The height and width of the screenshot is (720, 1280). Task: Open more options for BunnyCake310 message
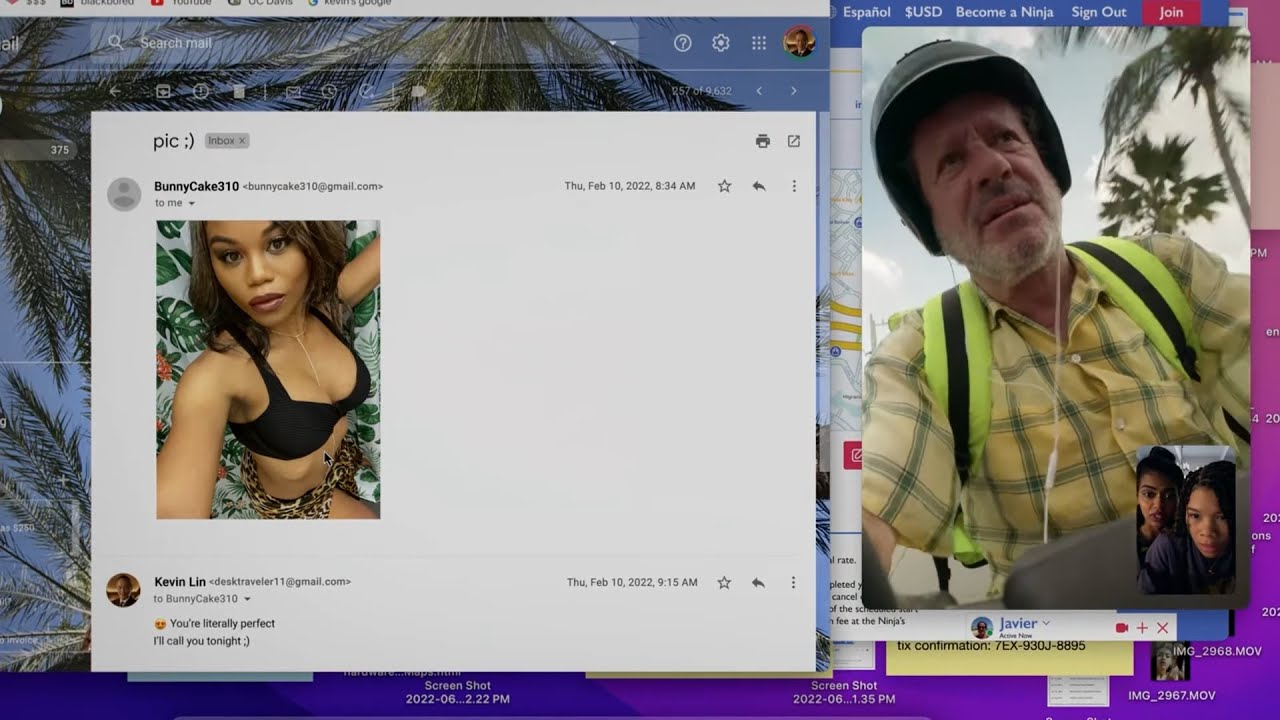[x=794, y=186]
